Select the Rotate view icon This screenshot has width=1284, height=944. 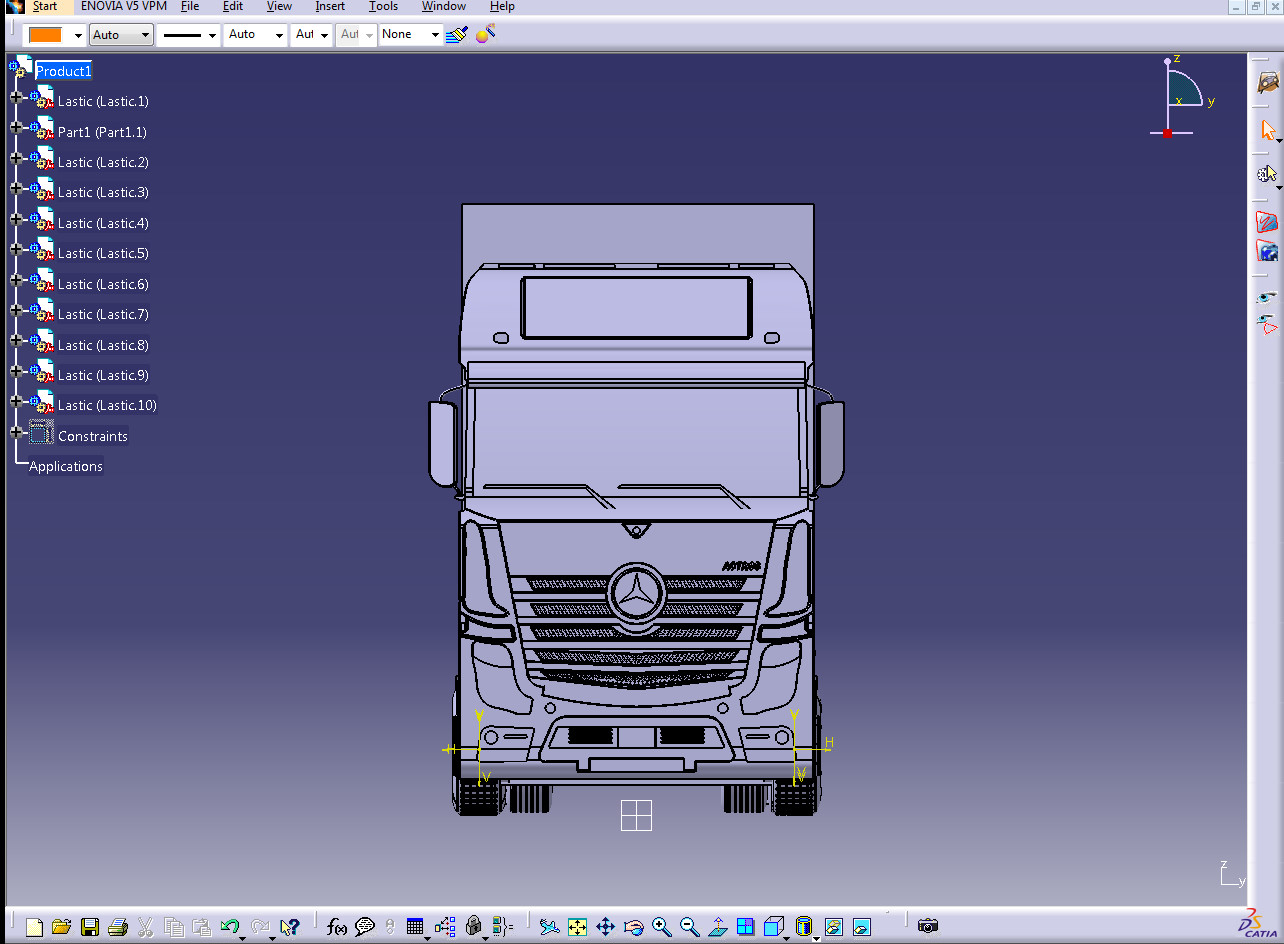point(633,927)
